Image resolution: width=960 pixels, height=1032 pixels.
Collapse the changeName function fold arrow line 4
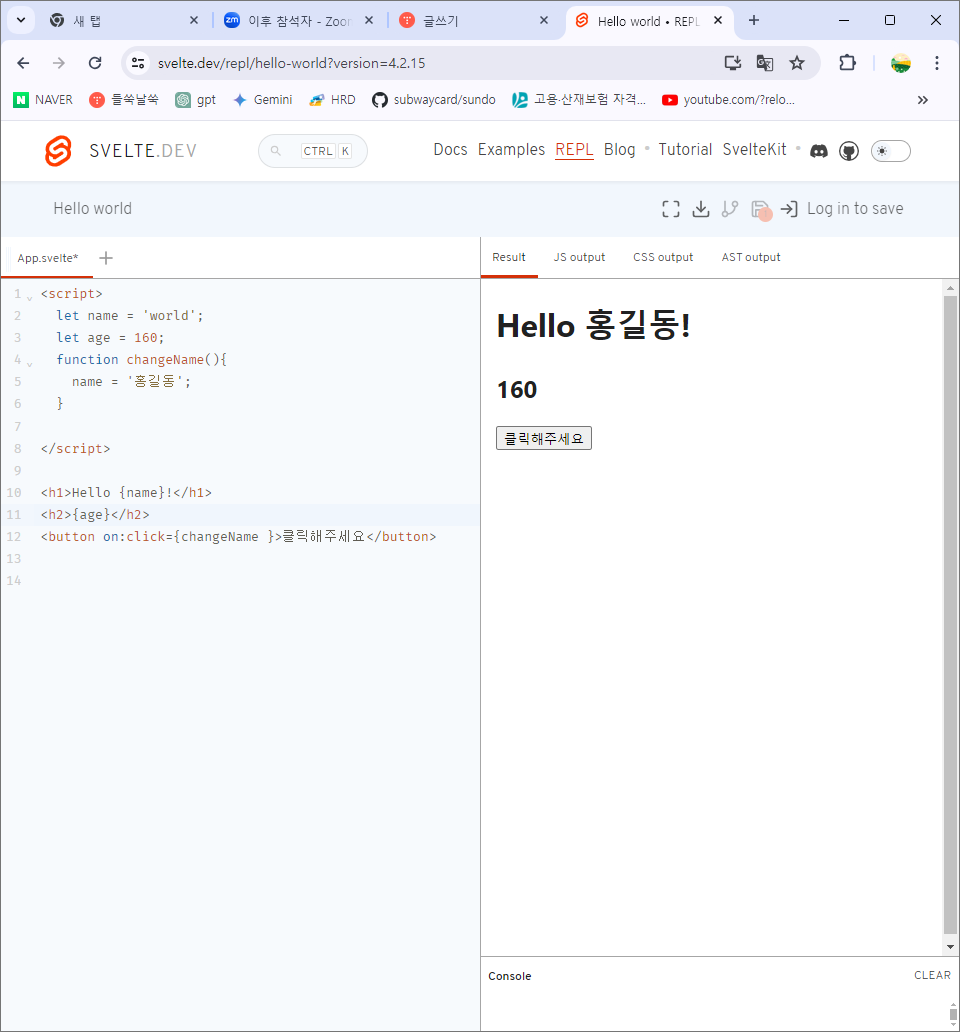(x=30, y=364)
